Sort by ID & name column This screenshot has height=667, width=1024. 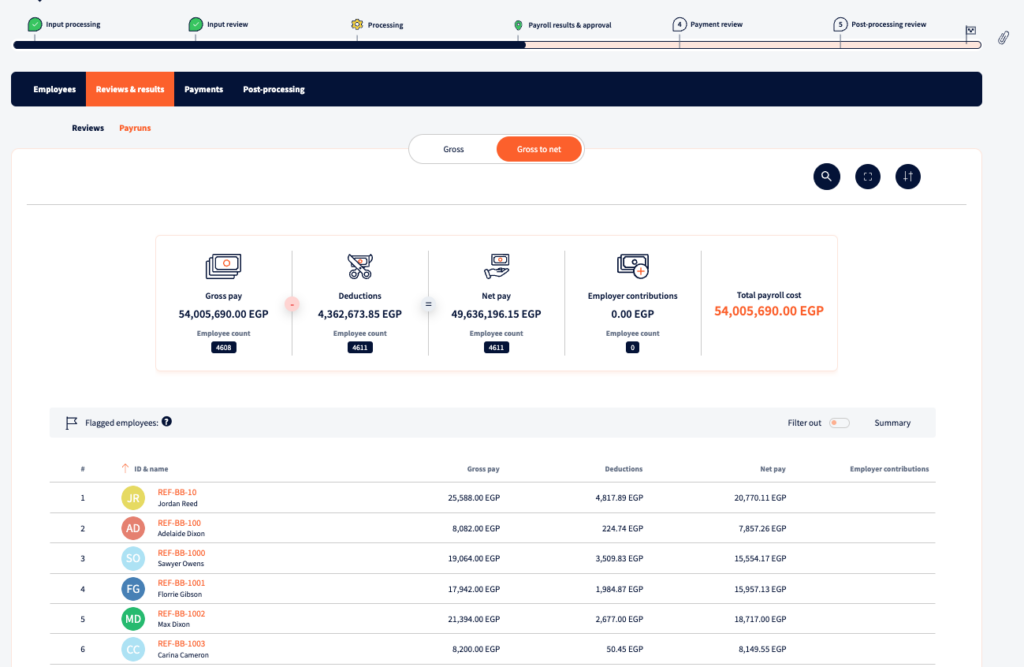[151, 468]
